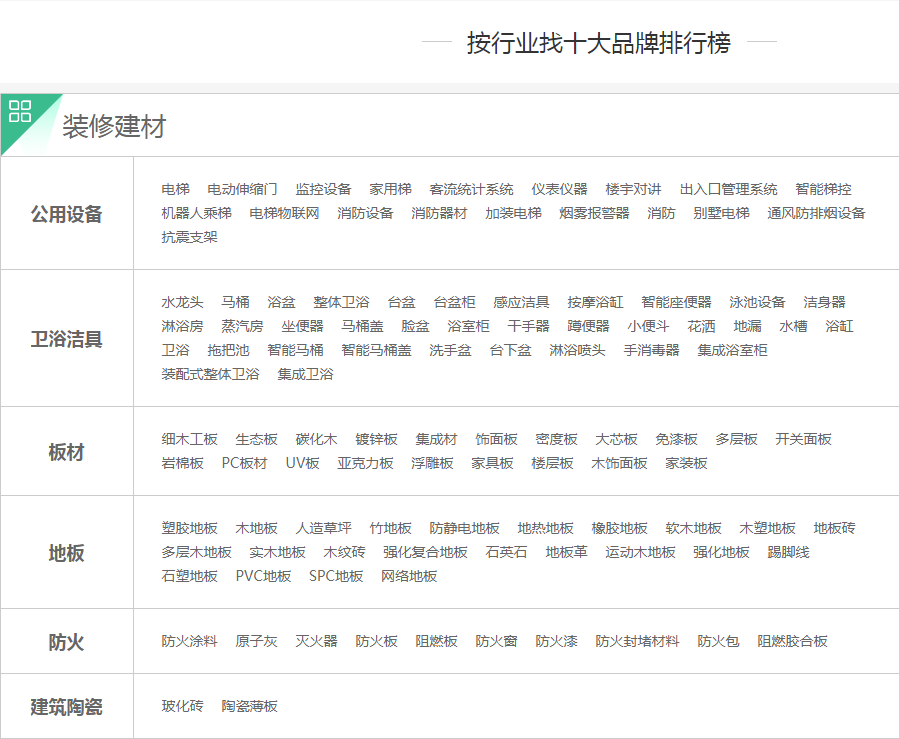Viewport: 899px width, 739px height.
Task: Click the 电梯 link
Action: pyautogui.click(x=175, y=189)
